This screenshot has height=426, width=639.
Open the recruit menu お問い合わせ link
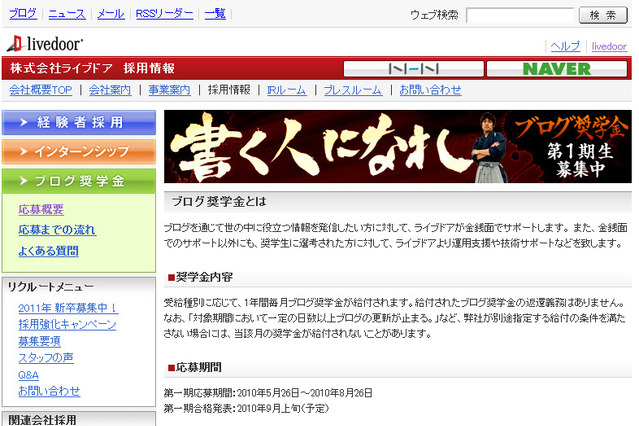[x=49, y=391]
